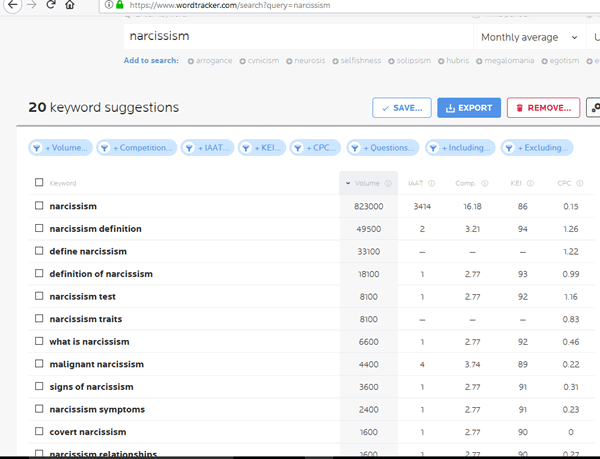Click the 'Add to search:' label
Viewport: 600px width, 459px height.
tap(151, 60)
